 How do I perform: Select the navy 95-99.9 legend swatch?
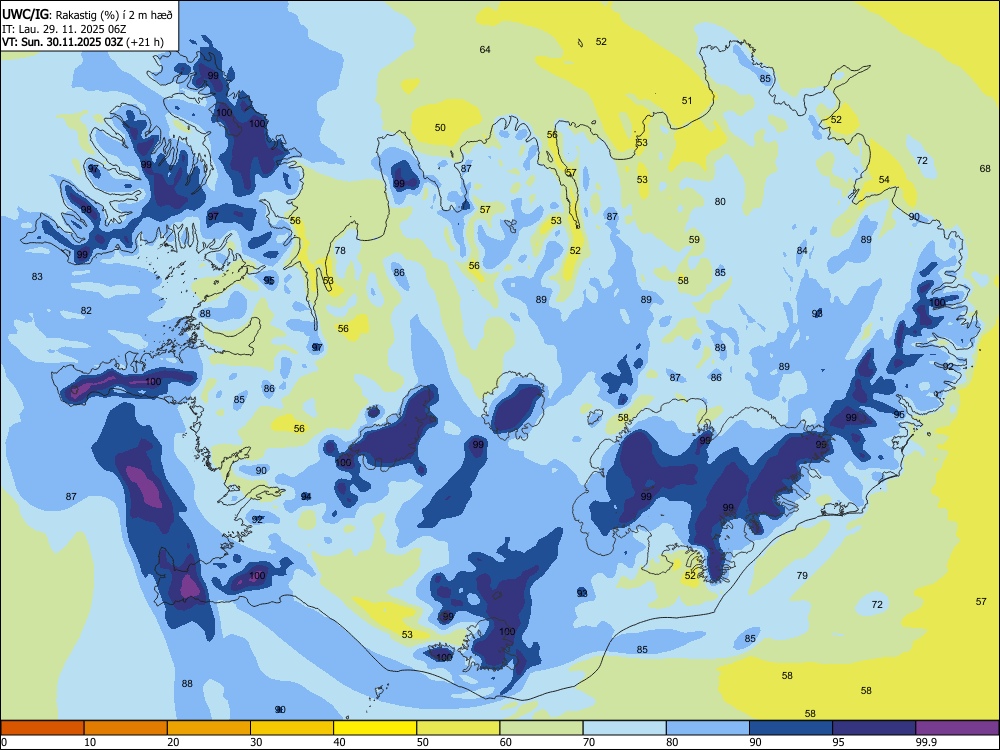874,728
